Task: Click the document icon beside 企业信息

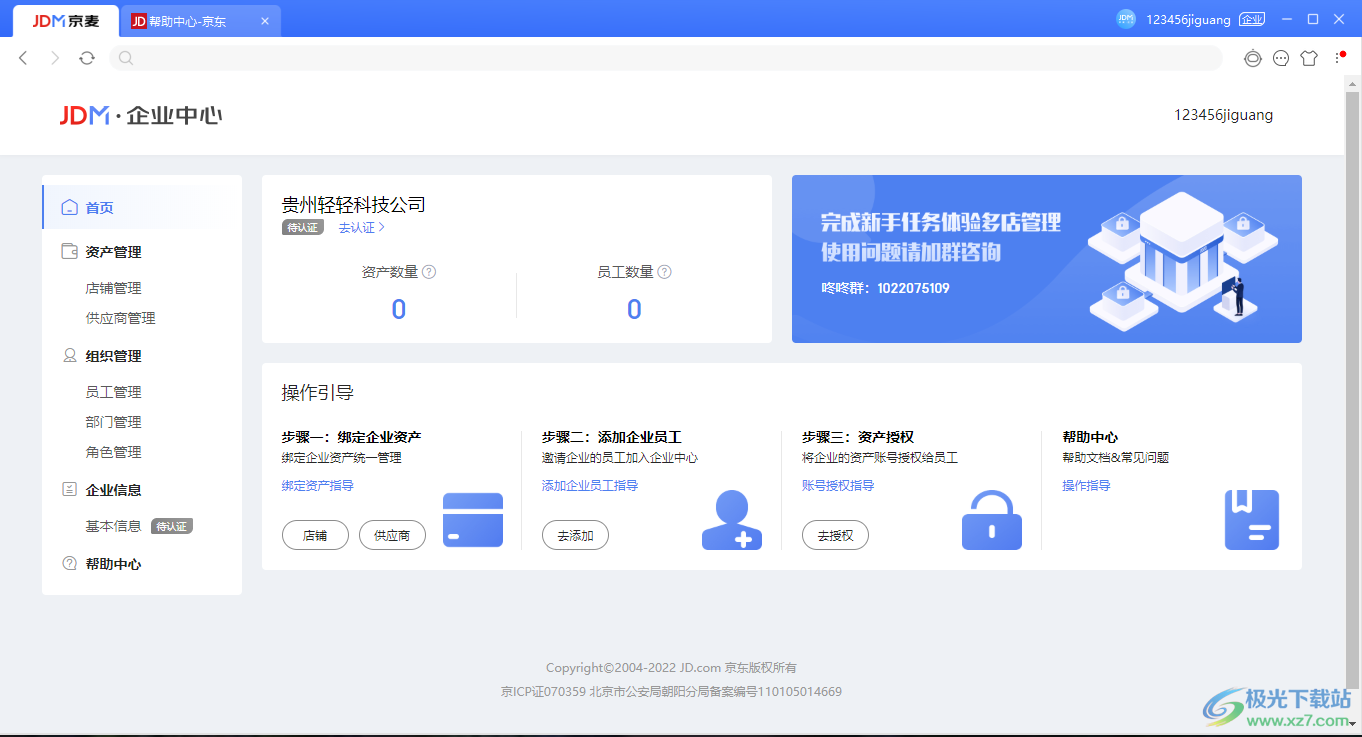Action: pyautogui.click(x=70, y=490)
